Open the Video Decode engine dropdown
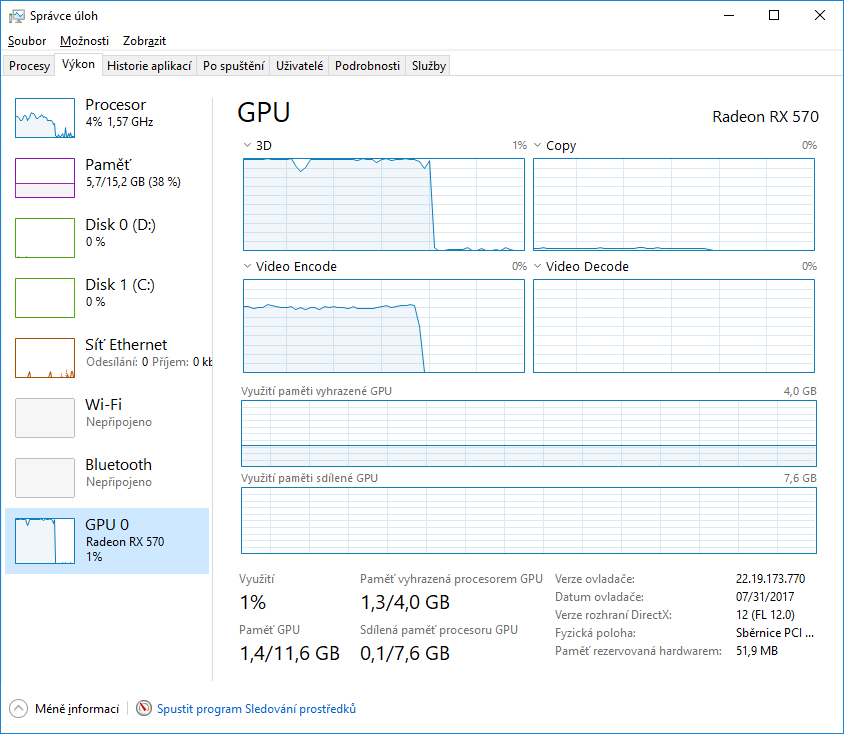The image size is (844, 734). [538, 267]
